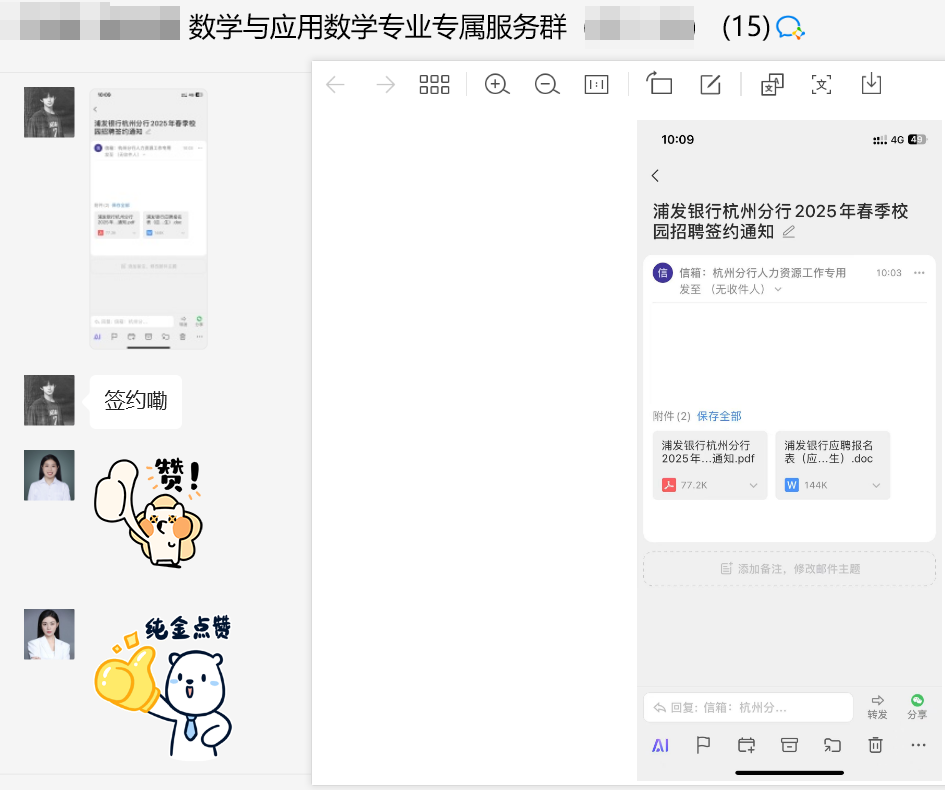The width and height of the screenshot is (945, 790).
Task: Click the translate image icon
Action: [772, 85]
